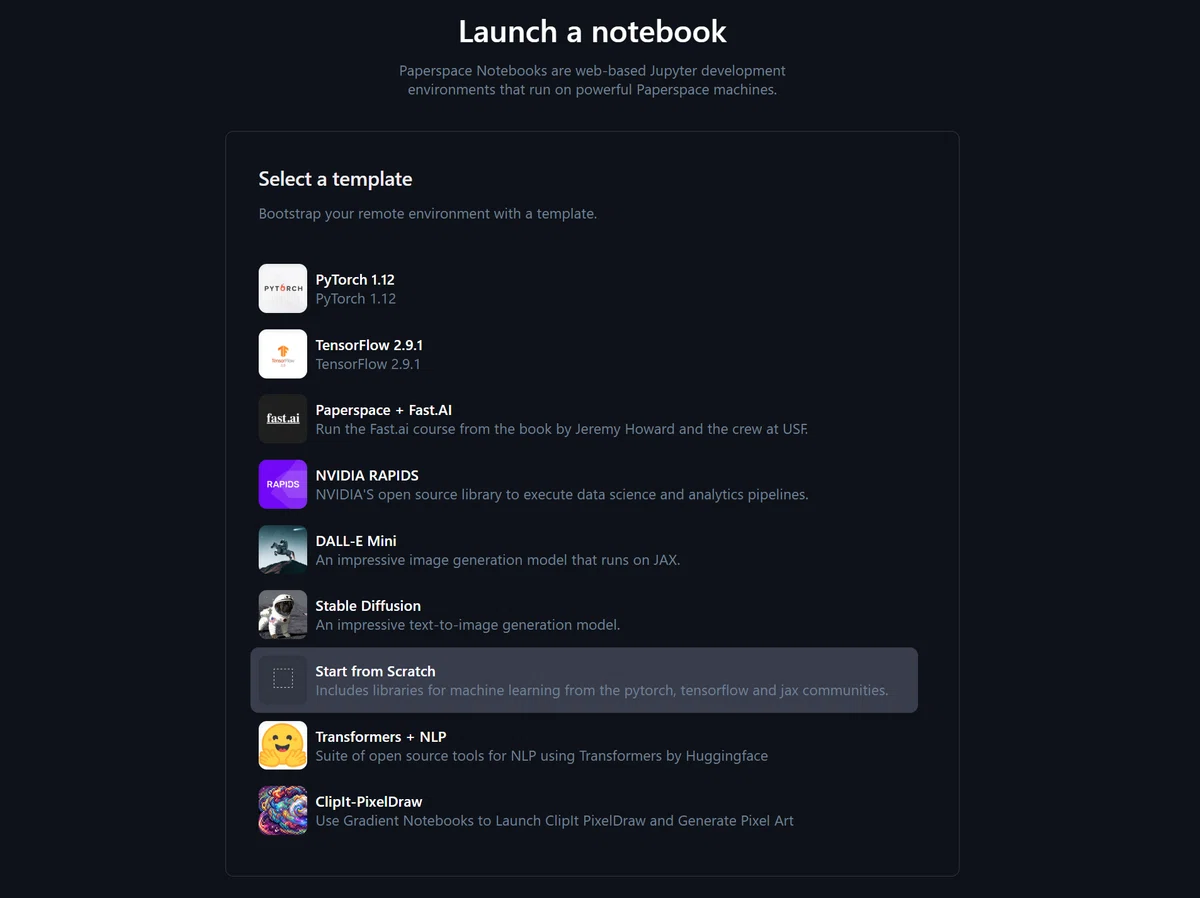This screenshot has width=1200, height=898.
Task: Click the TensorFlow logo icon
Action: coord(283,354)
